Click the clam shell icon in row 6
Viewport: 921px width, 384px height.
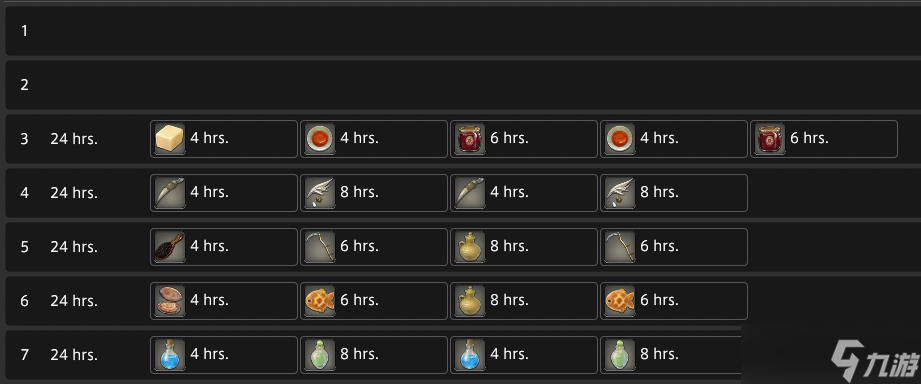point(170,301)
